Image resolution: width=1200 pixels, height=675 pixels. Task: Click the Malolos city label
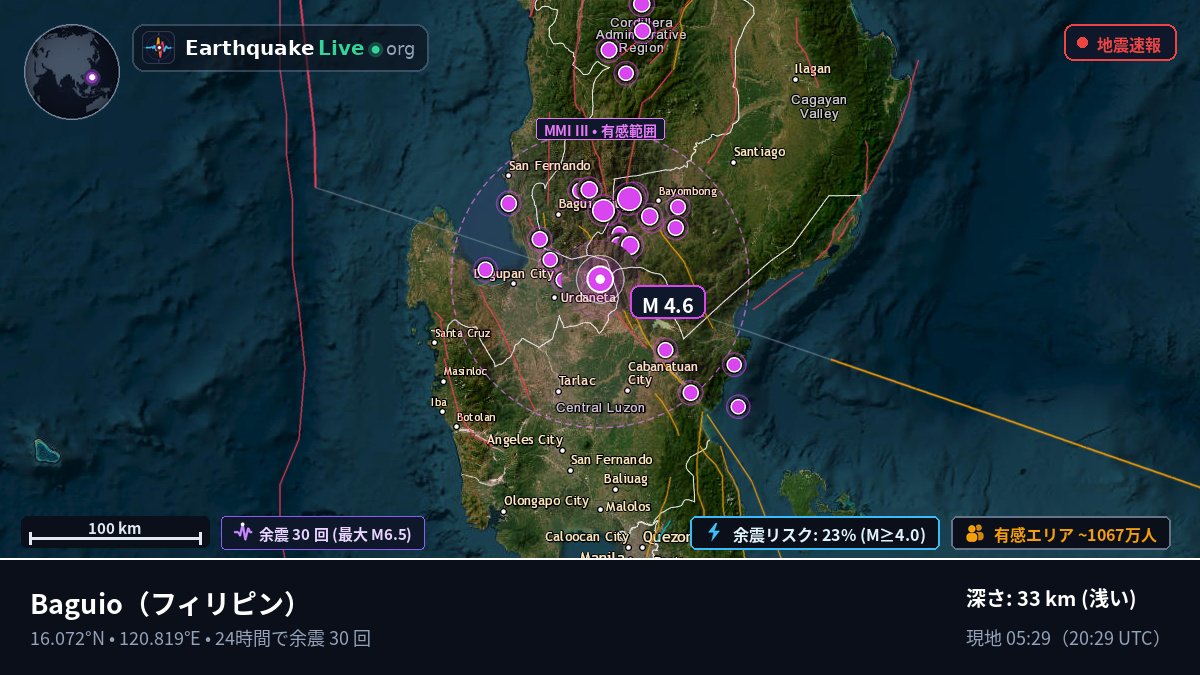628,507
